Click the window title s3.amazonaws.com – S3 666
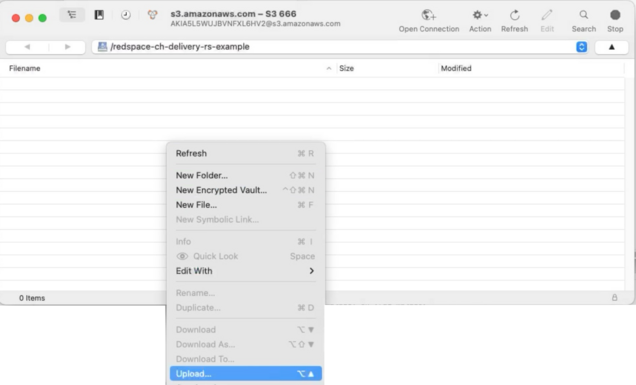Screen dimensions: 636x385 [x=233, y=14]
